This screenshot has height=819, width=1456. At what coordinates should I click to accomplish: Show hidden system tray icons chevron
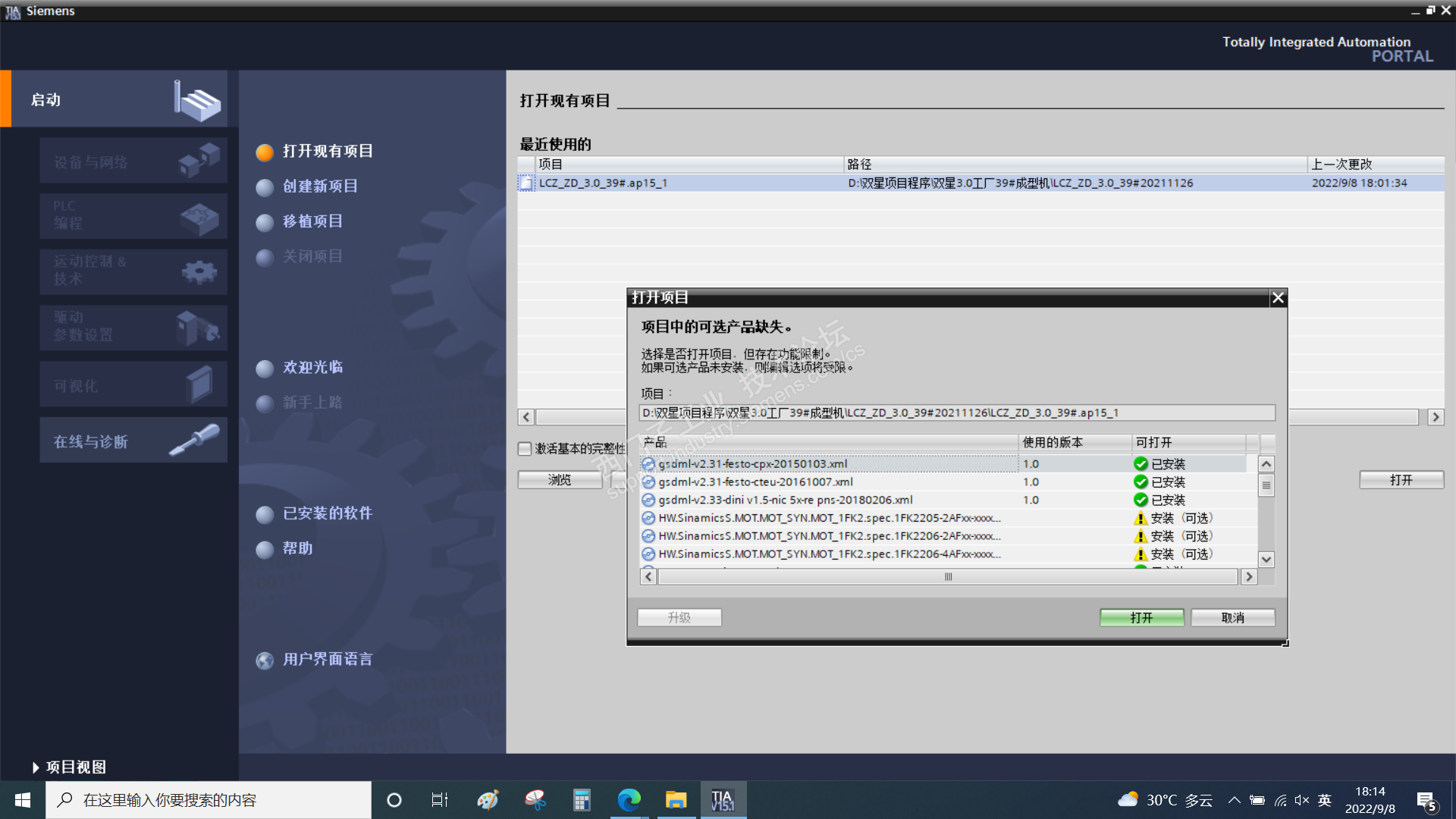(1234, 800)
